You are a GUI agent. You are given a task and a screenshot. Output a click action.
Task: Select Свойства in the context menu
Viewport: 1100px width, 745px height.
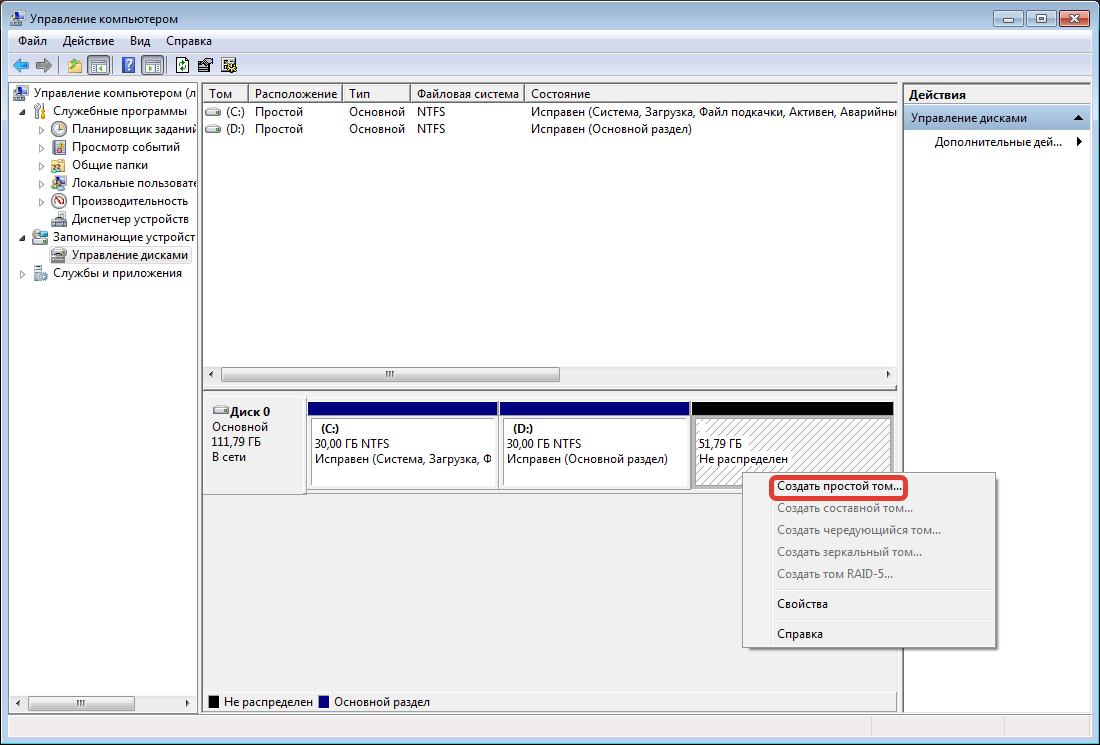(802, 604)
